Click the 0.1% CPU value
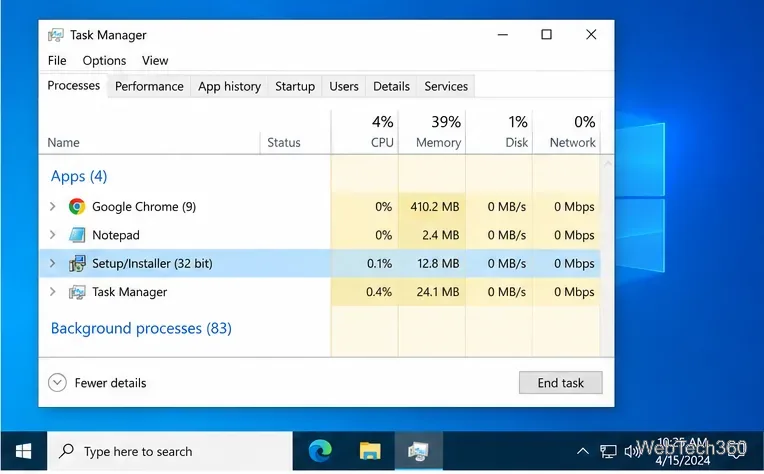The image size is (764, 474). tap(379, 264)
